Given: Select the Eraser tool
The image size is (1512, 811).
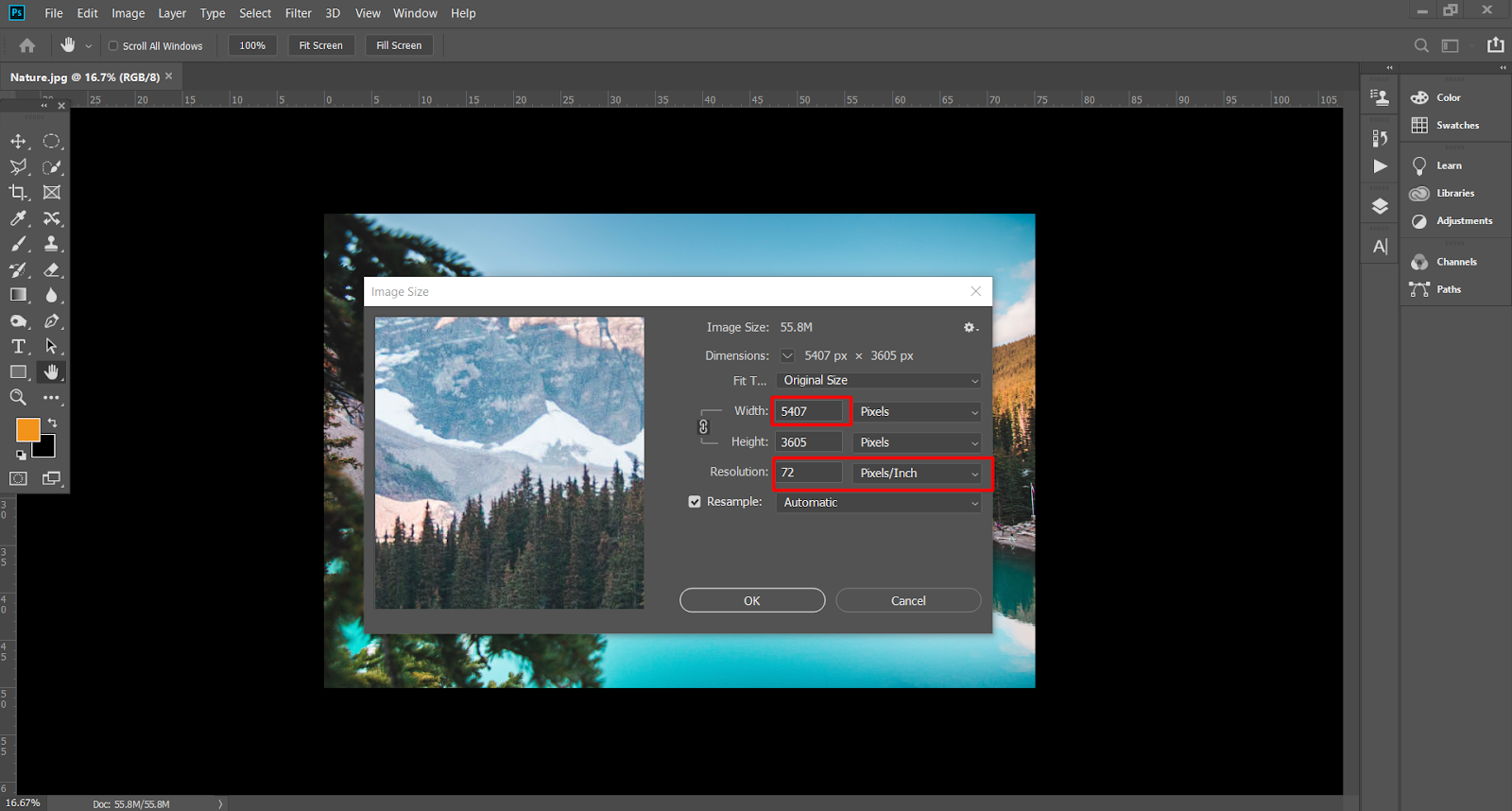Looking at the screenshot, I should coord(51,269).
